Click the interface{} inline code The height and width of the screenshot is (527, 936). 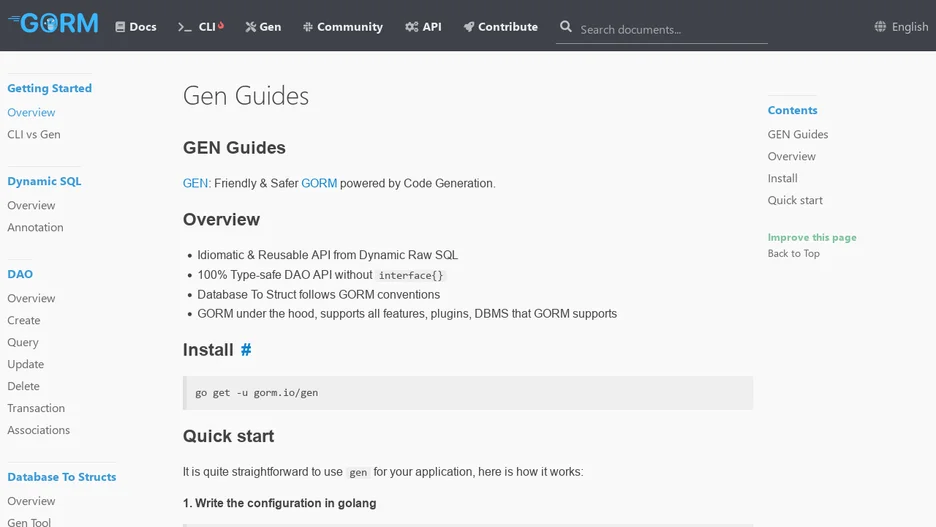(411, 275)
